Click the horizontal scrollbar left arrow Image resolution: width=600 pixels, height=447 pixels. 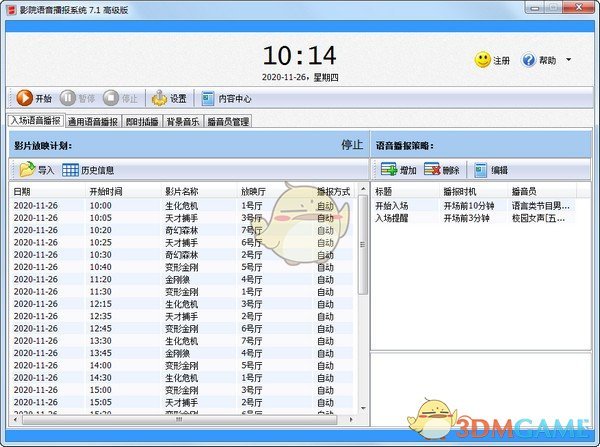[15, 419]
